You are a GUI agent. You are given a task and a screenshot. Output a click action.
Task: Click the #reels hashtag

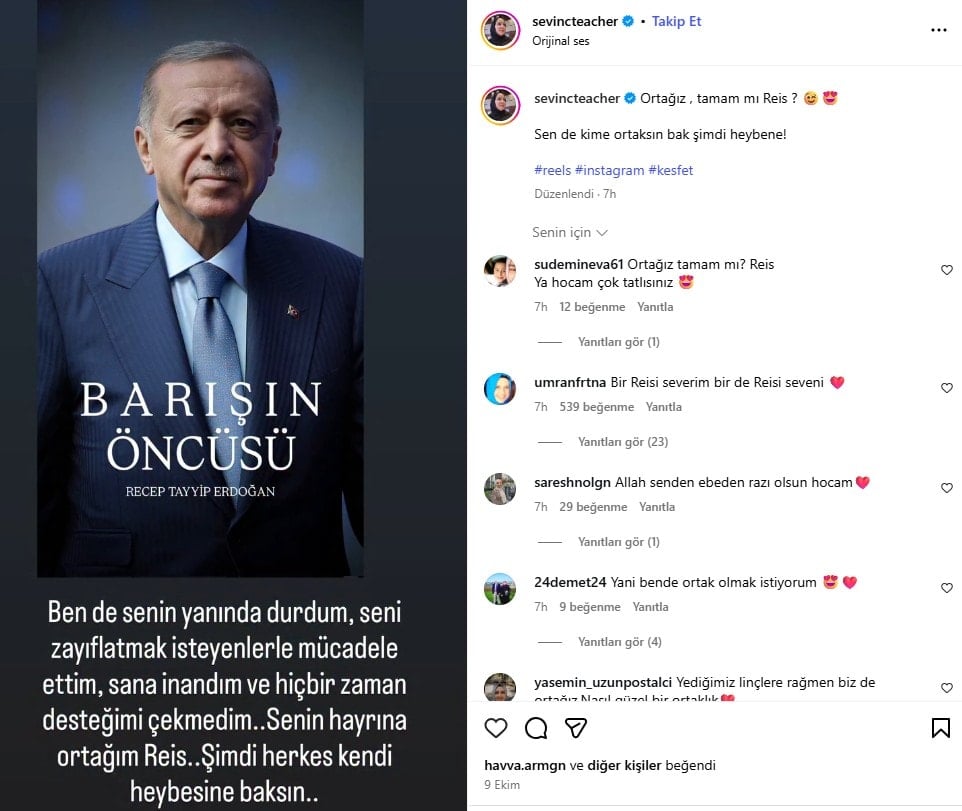pyautogui.click(x=552, y=170)
